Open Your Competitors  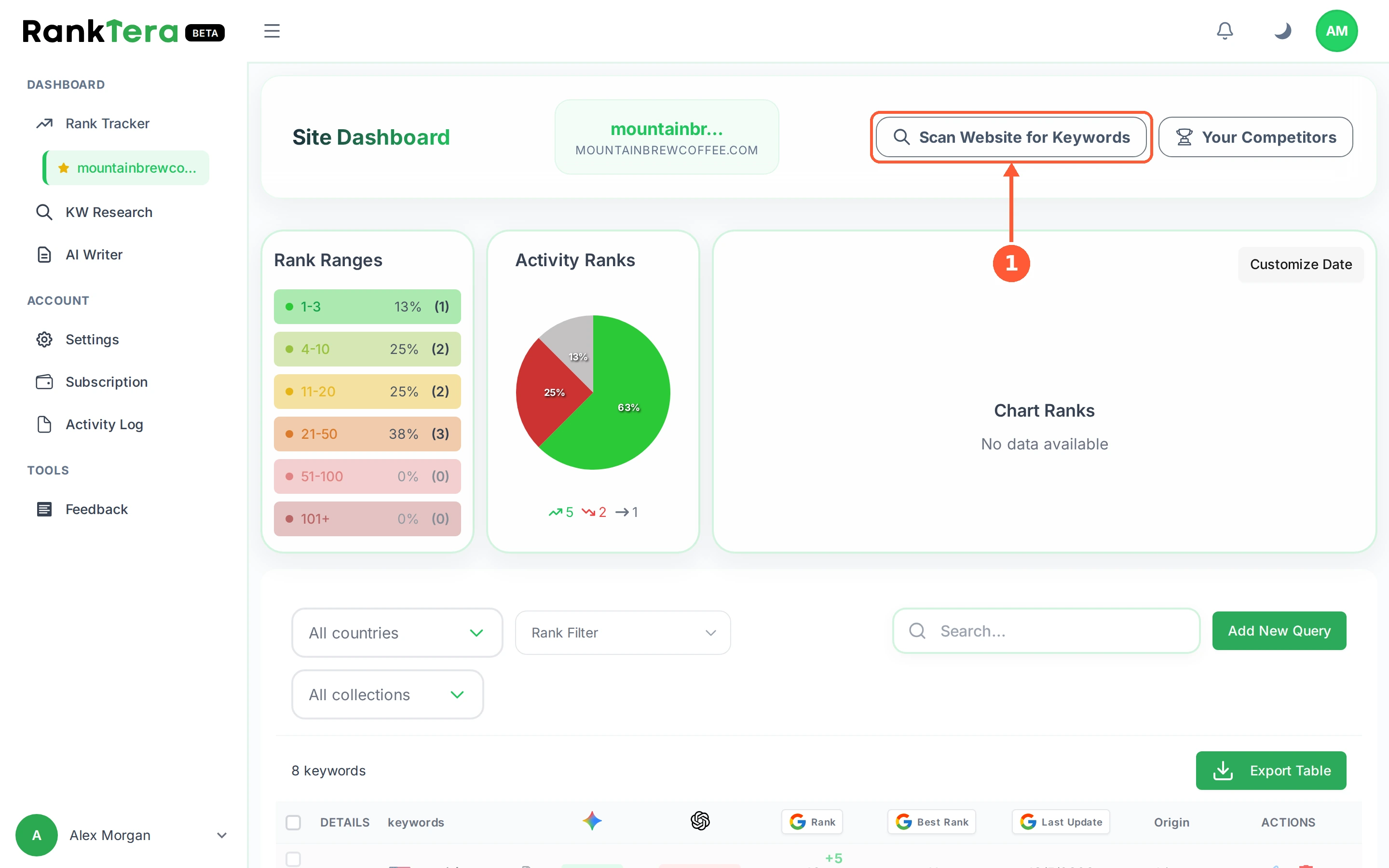point(1256,137)
